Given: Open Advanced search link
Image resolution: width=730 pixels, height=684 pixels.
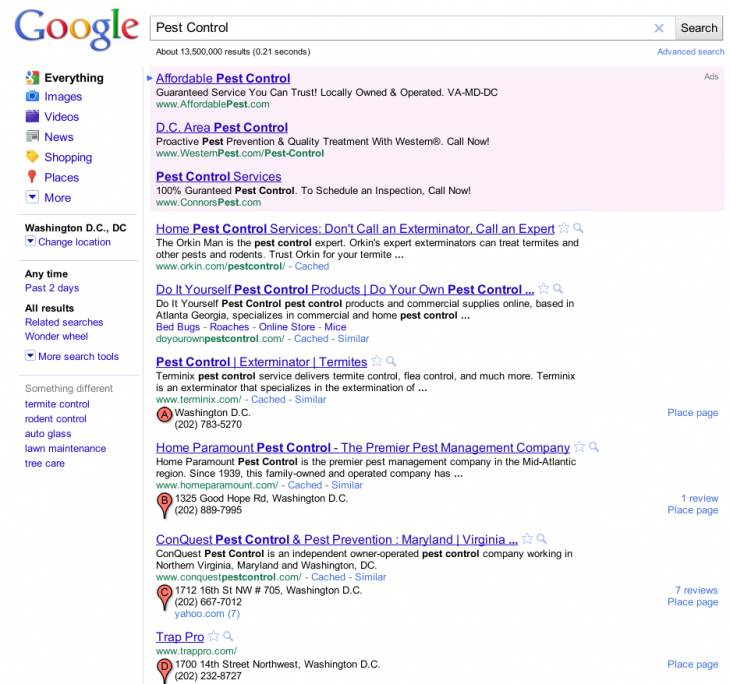Looking at the screenshot, I should pos(690,52).
